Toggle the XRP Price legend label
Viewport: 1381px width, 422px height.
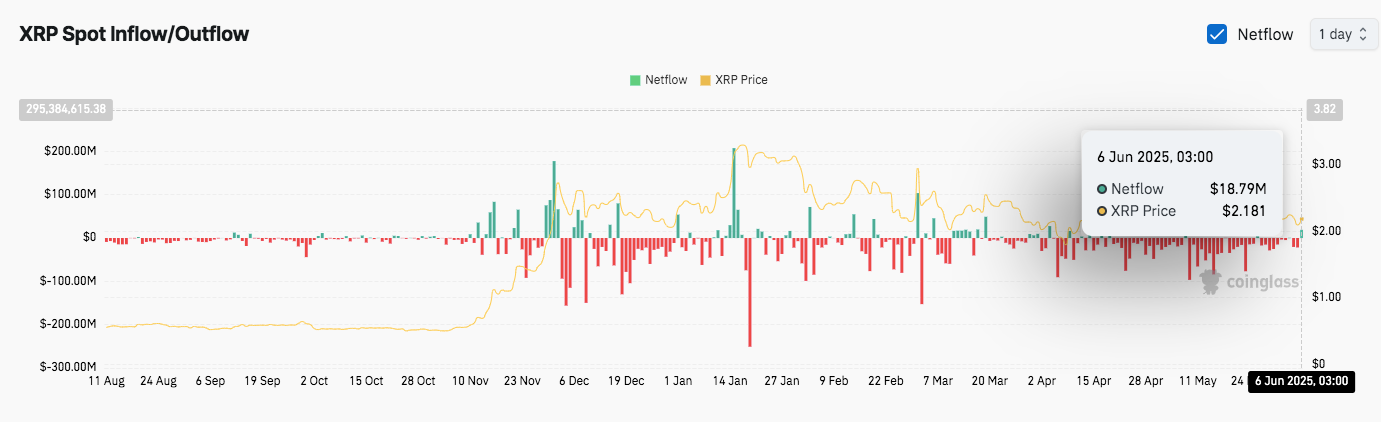pyautogui.click(x=741, y=80)
